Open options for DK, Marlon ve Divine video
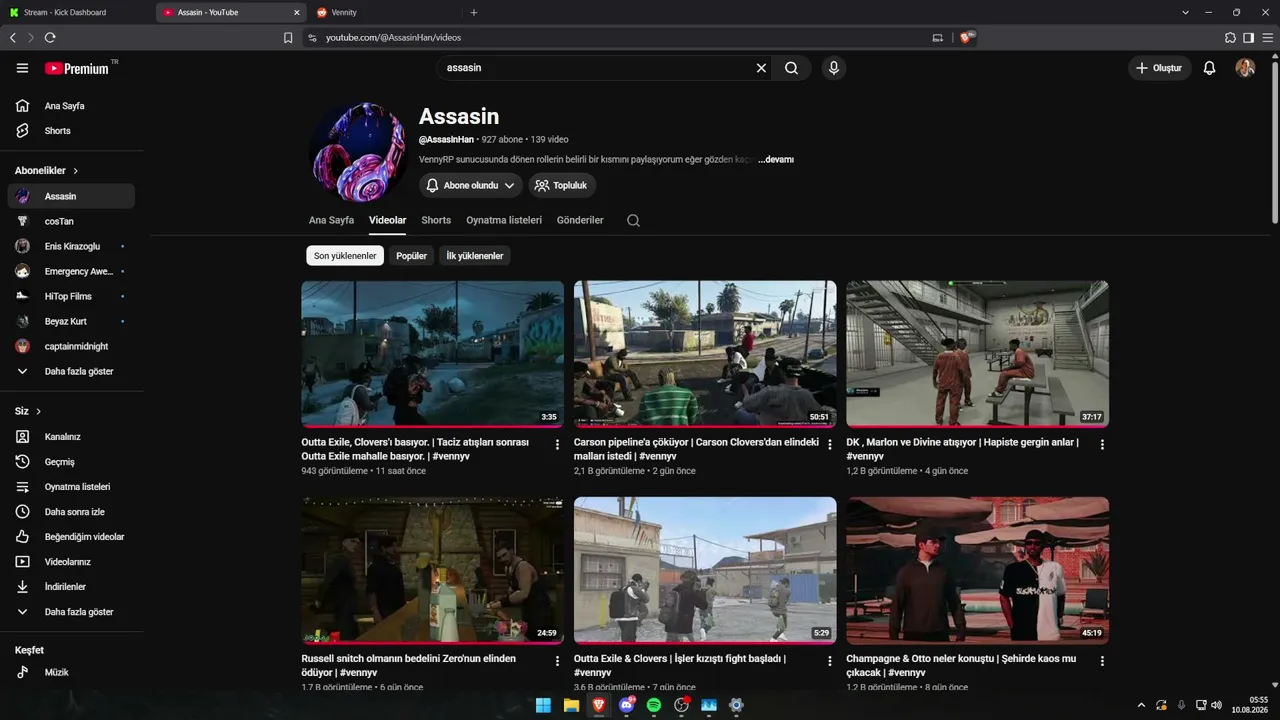 click(x=1102, y=444)
